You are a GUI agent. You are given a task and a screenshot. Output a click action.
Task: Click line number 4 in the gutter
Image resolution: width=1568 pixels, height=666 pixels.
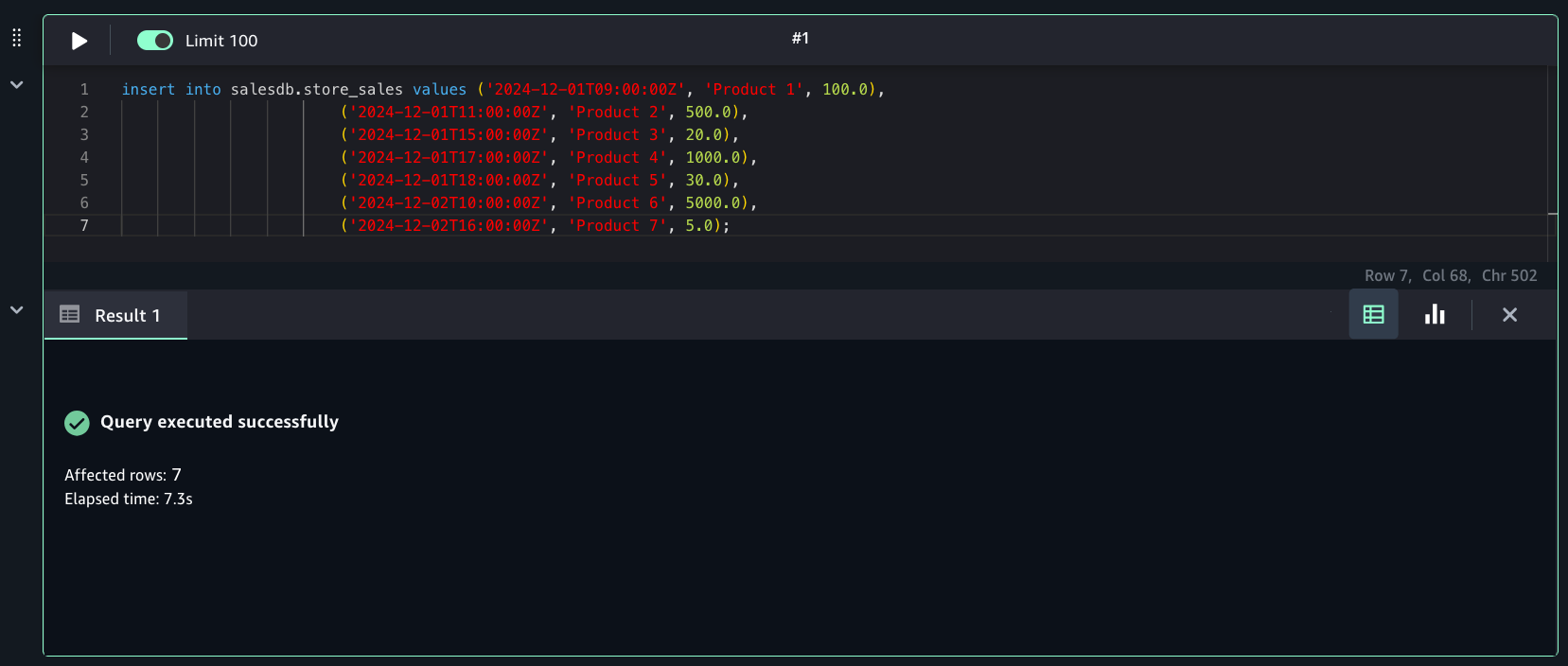(84, 157)
